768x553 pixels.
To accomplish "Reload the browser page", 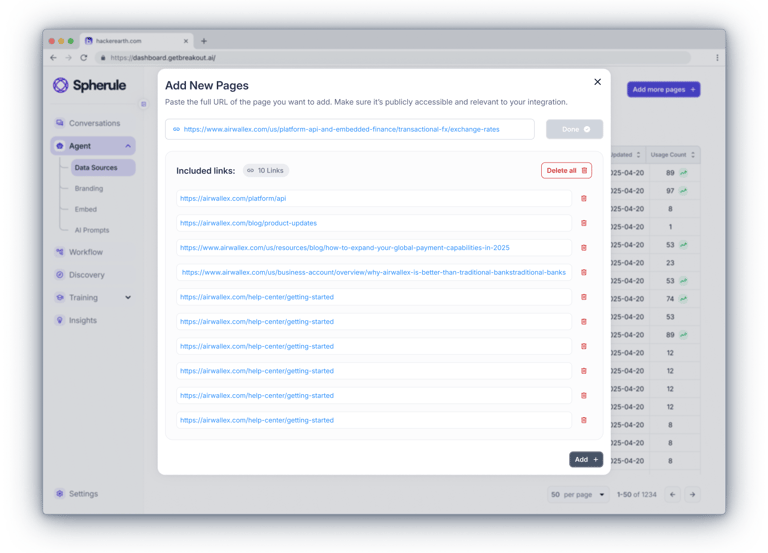I will point(84,58).
